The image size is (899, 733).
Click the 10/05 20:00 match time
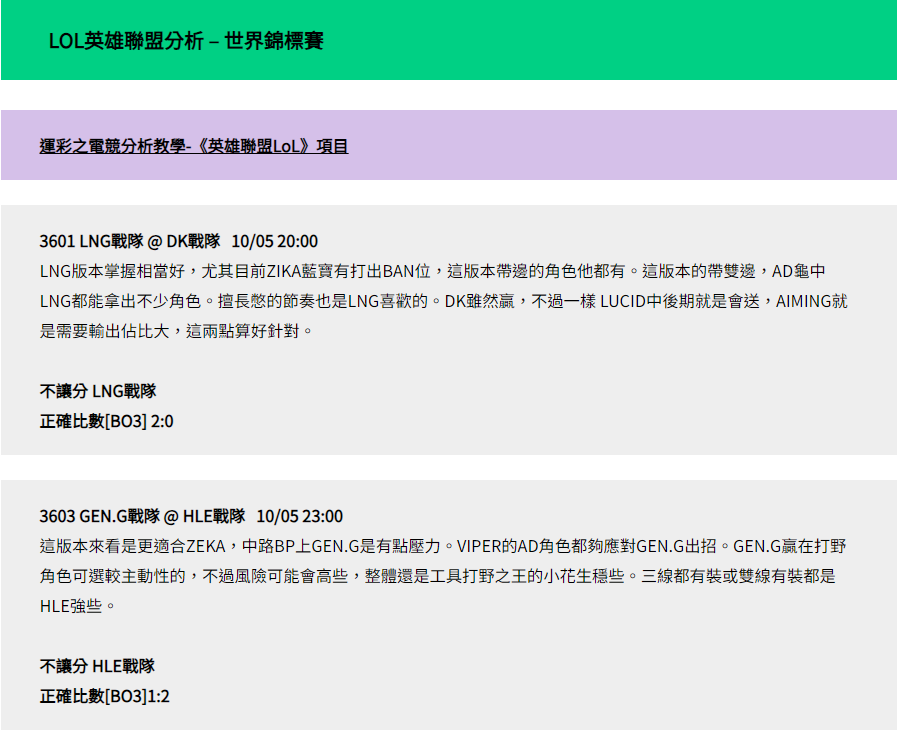[x=275, y=241]
